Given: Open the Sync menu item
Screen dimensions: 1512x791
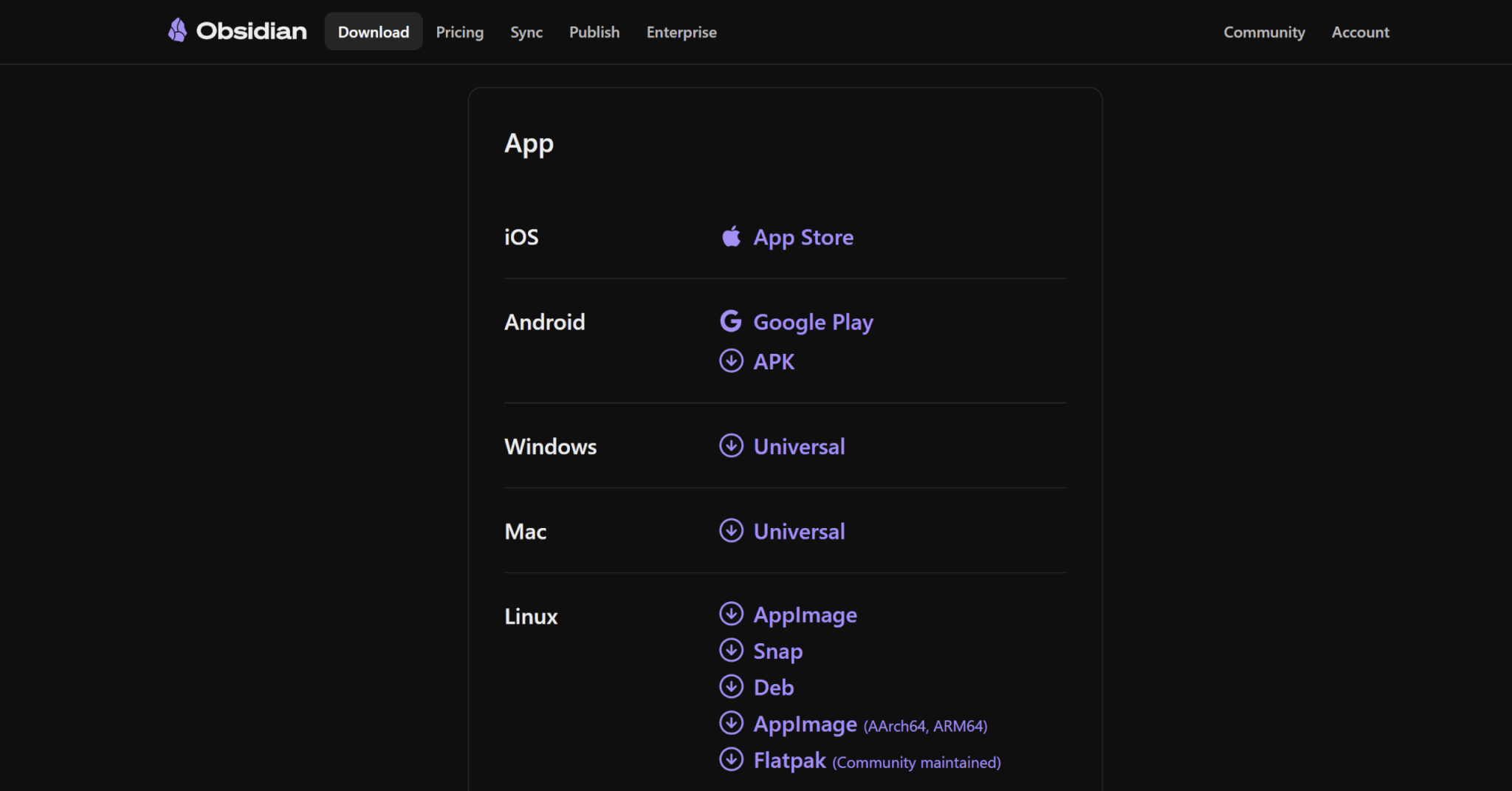Looking at the screenshot, I should coord(526,32).
